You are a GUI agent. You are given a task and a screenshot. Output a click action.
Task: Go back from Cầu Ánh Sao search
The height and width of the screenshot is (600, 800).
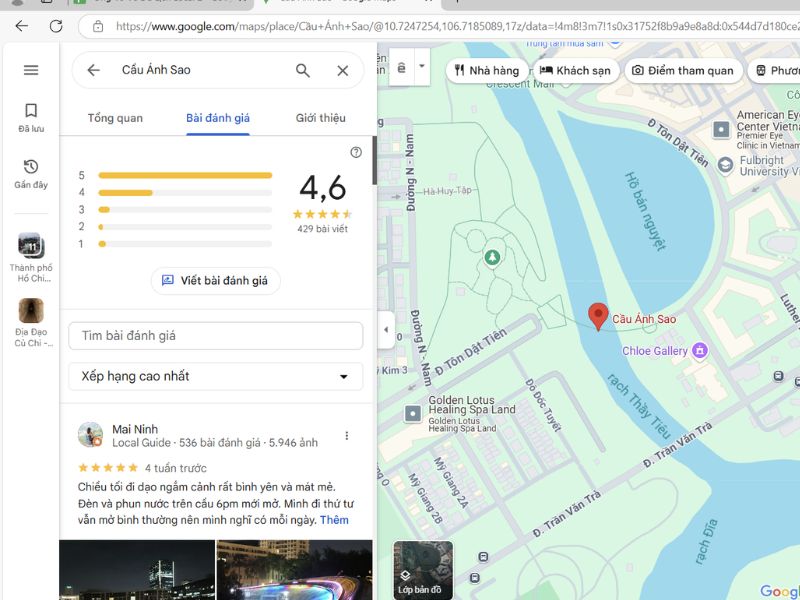tap(93, 70)
